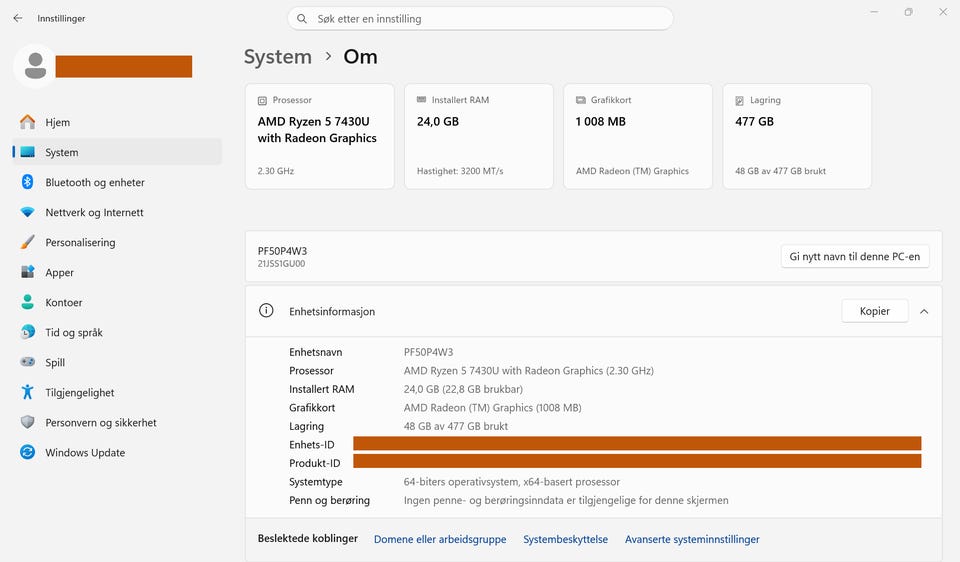This screenshot has height=562, width=960.
Task: Open the Lagring 477 GB card
Action: (x=797, y=136)
